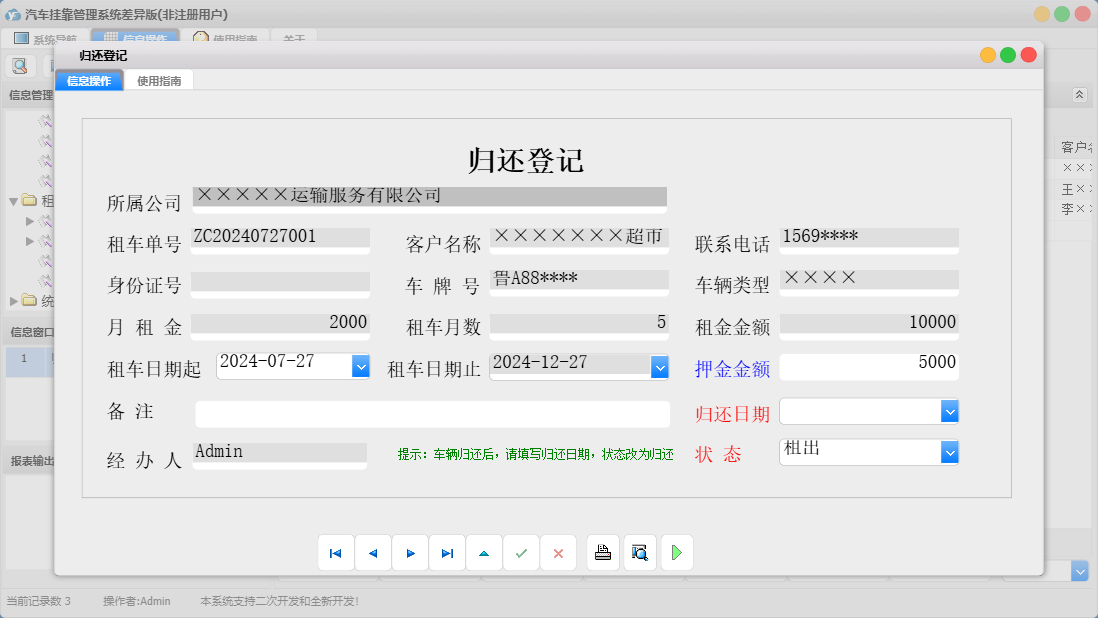Open print preview with the magnifier-document icon
Image resolution: width=1098 pixels, height=618 pixels.
[639, 552]
